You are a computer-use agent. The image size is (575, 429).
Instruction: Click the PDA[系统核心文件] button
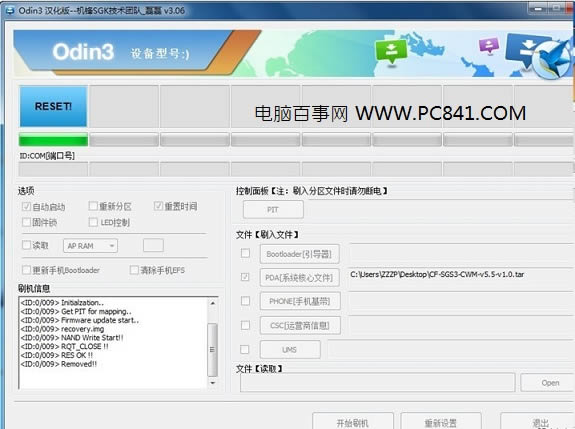point(300,278)
